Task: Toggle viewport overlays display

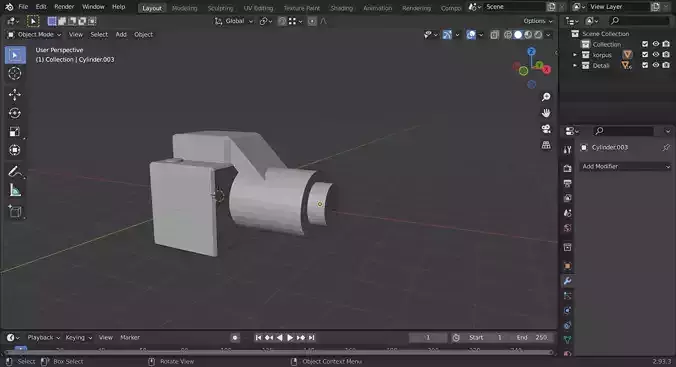Action: [471, 35]
